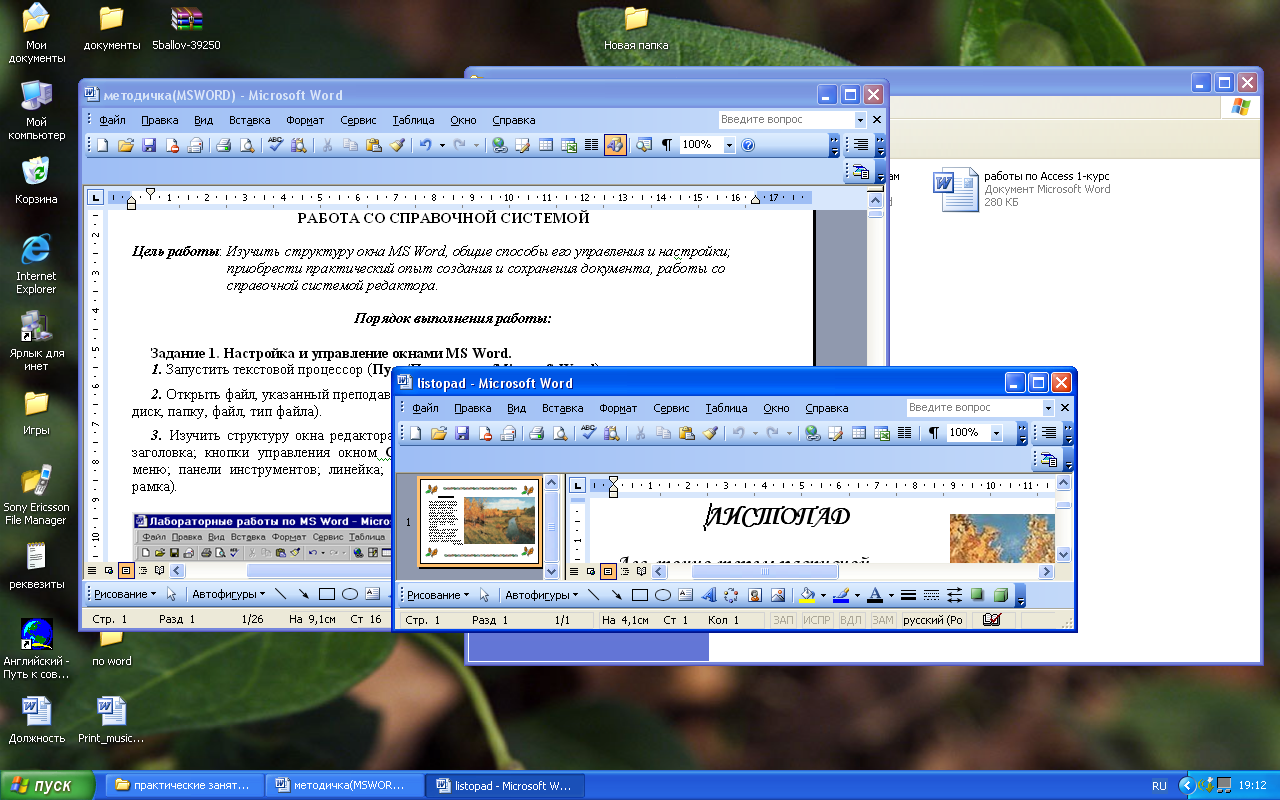Open Справка menu in методичка window
The height and width of the screenshot is (800, 1280).
(514, 120)
